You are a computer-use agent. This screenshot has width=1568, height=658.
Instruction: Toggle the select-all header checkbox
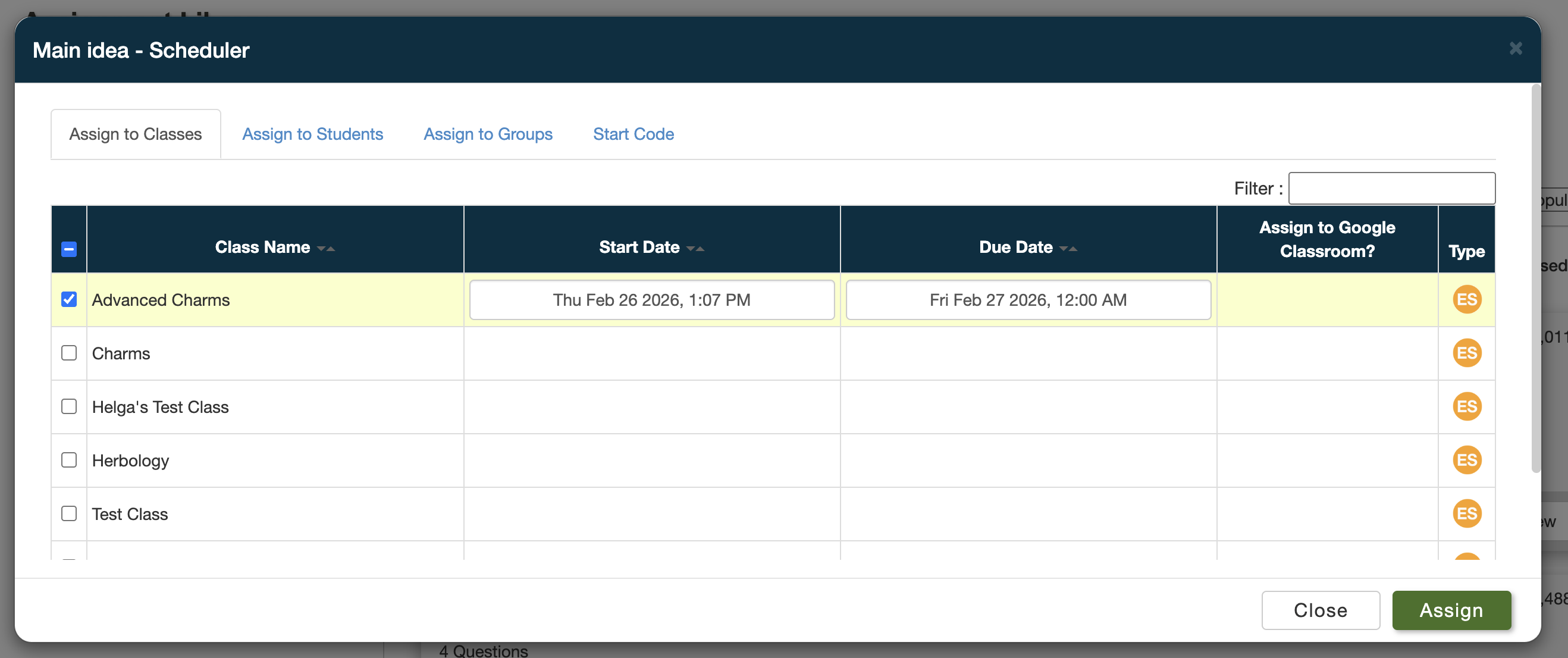coord(69,249)
